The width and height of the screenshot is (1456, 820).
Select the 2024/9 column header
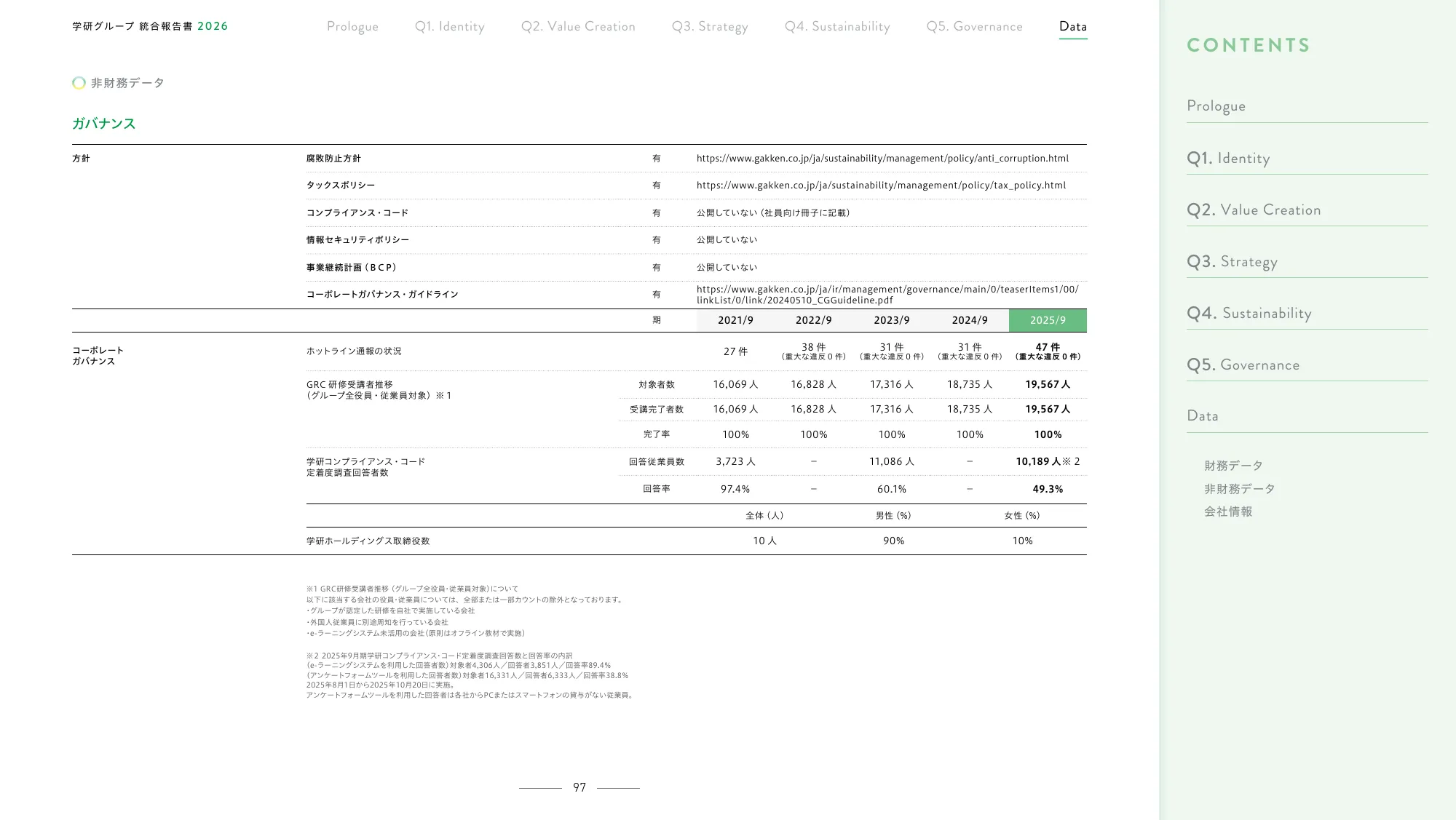pos(970,320)
